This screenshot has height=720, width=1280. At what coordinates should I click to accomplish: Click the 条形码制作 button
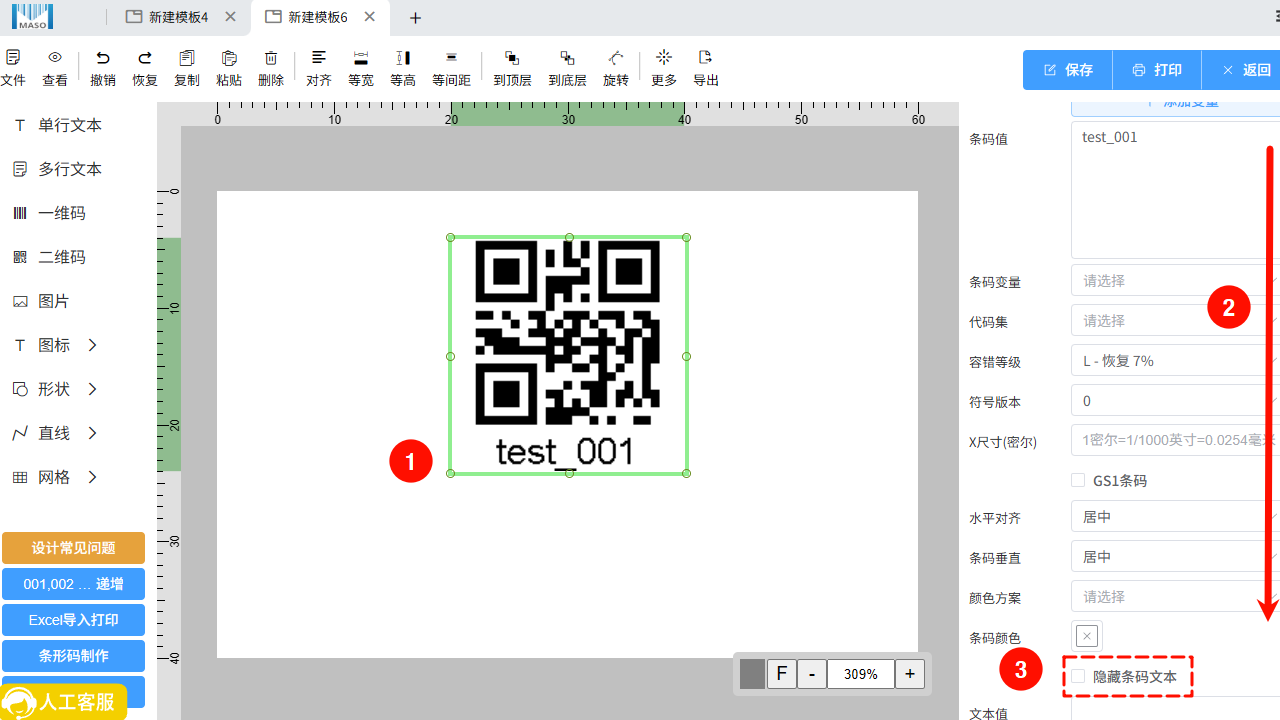coord(73,656)
